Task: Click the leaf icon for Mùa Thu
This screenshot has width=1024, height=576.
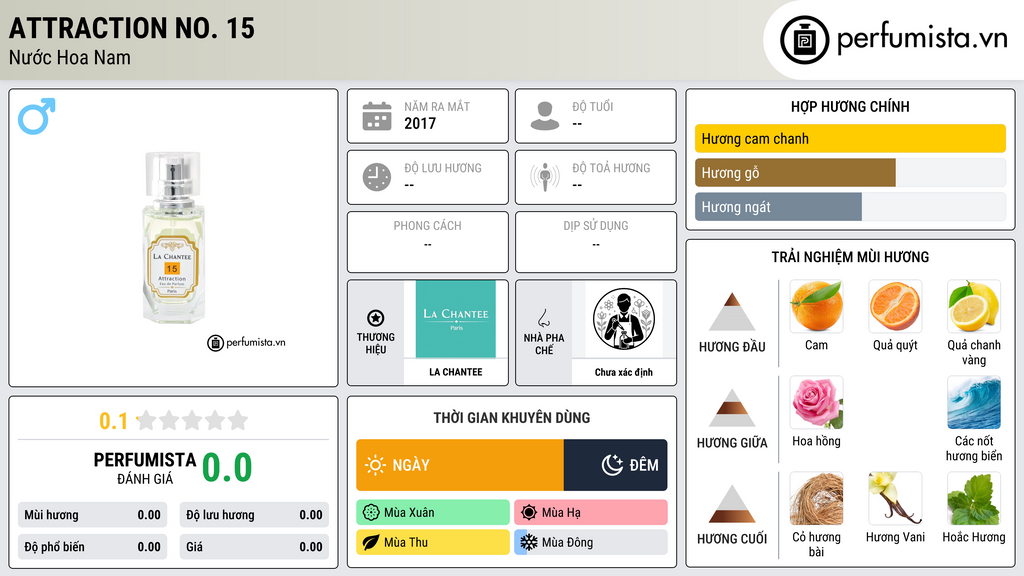Action: (371, 542)
